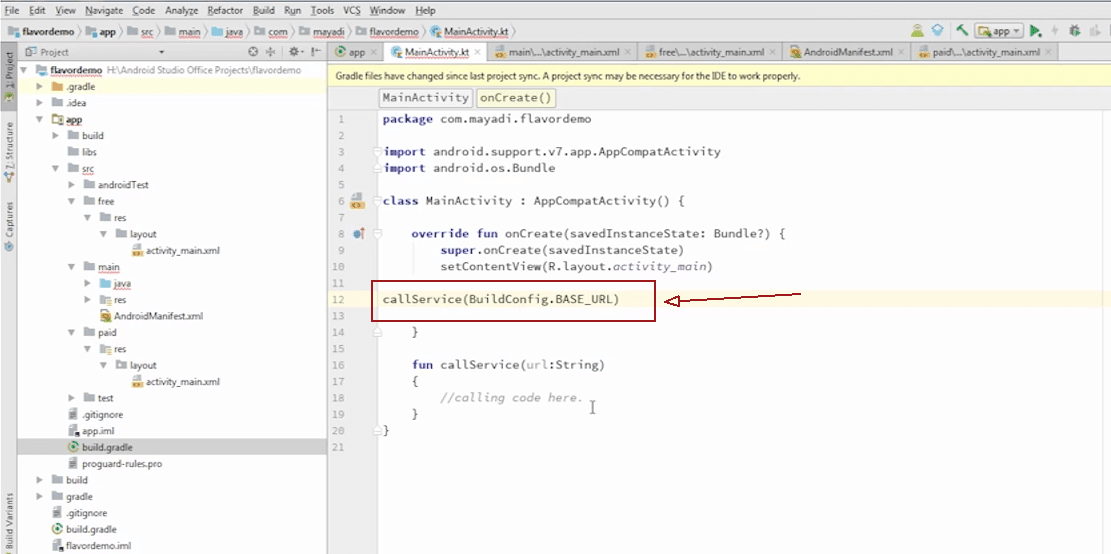This screenshot has width=1111, height=554.
Task: Select activity_main.xml under the paid layout folder
Action: [x=175, y=382]
